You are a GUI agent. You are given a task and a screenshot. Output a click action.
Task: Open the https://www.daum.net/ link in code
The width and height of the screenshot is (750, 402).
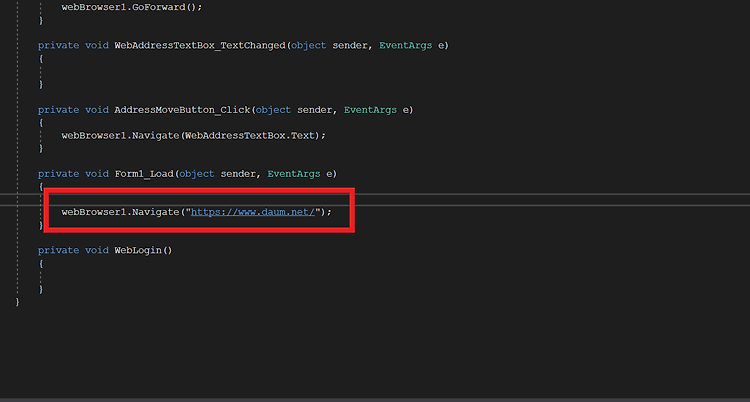(253, 212)
